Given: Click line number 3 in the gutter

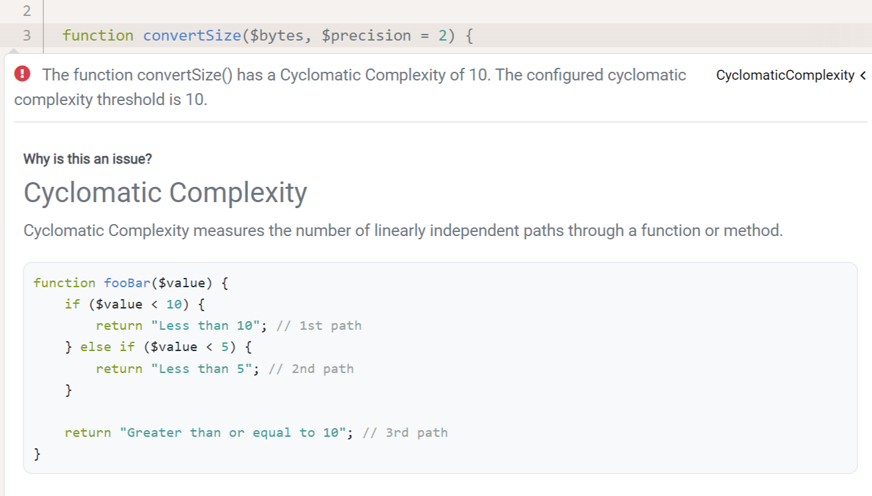Looking at the screenshot, I should click(x=26, y=36).
